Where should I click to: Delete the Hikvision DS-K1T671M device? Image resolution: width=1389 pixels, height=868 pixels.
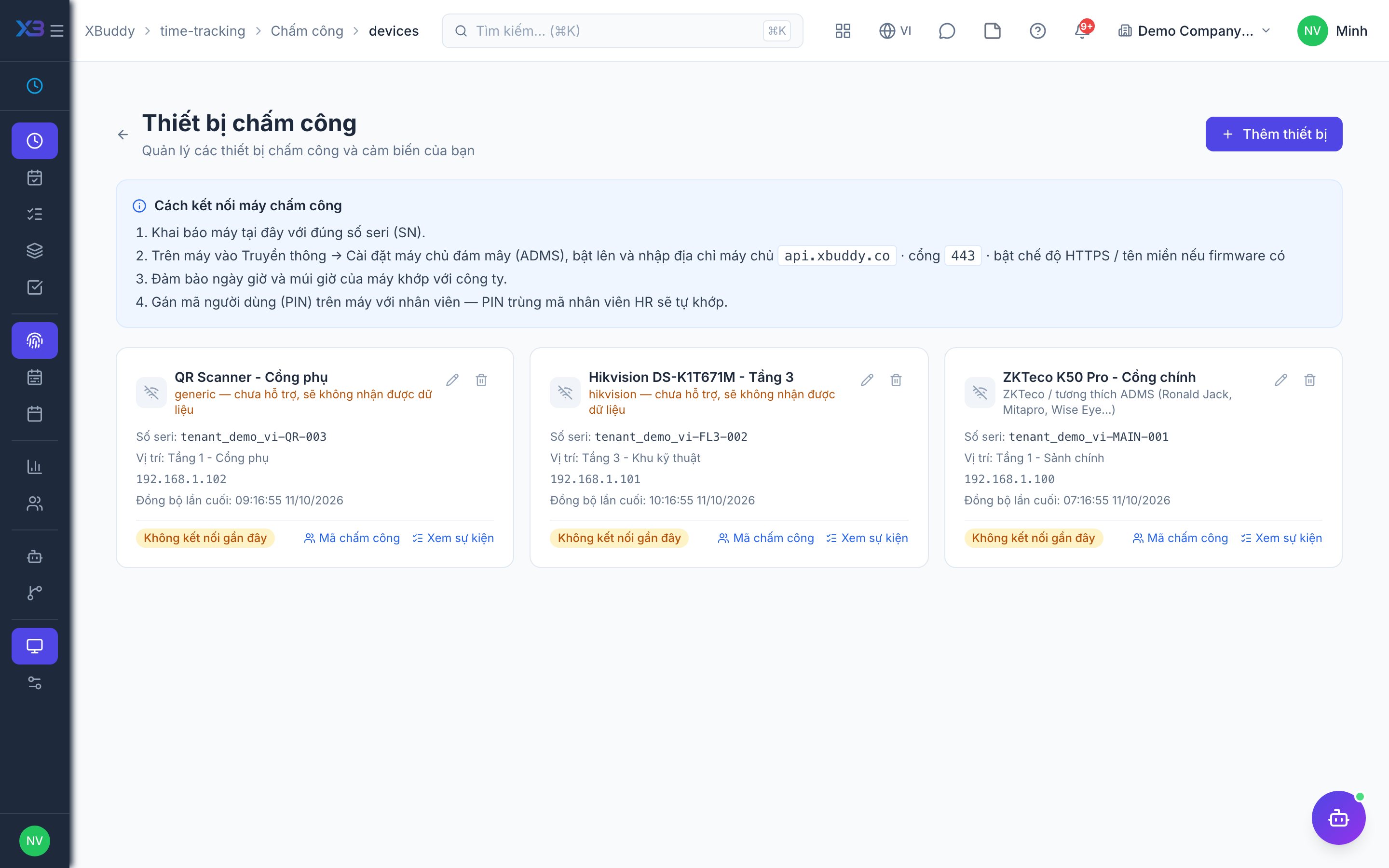point(896,380)
